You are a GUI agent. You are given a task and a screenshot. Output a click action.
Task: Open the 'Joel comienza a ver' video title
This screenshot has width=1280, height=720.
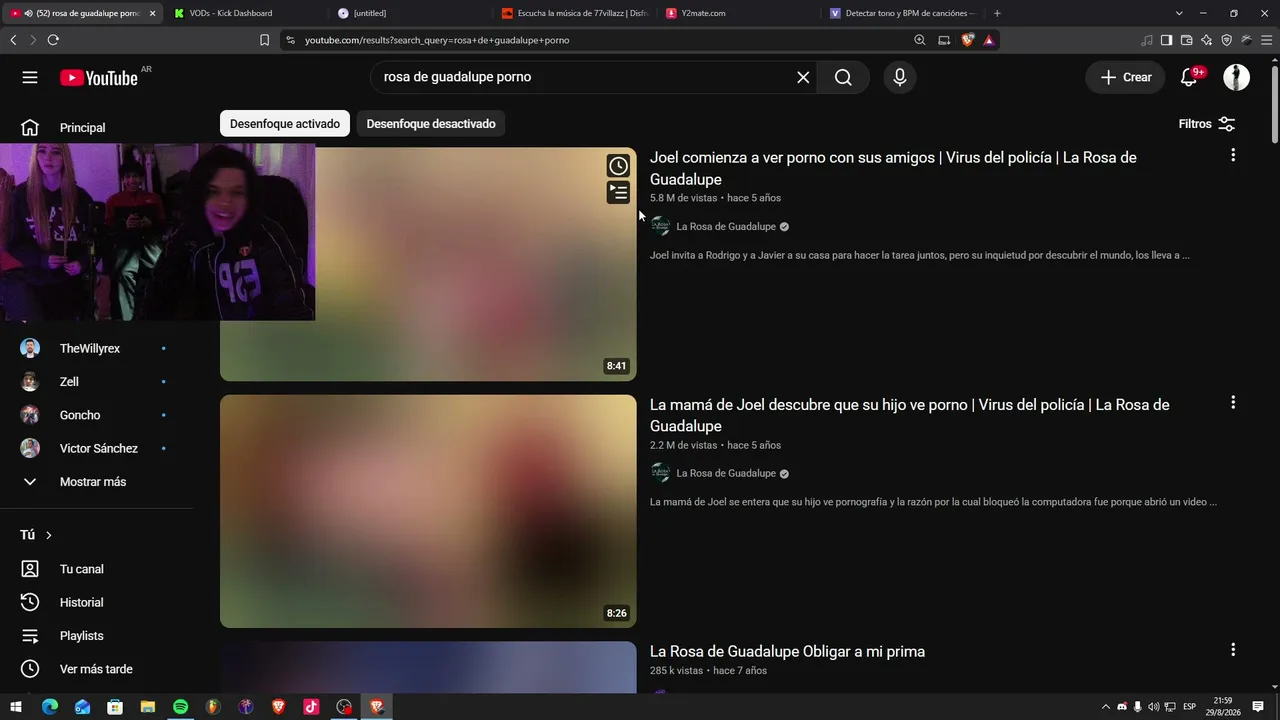click(893, 168)
